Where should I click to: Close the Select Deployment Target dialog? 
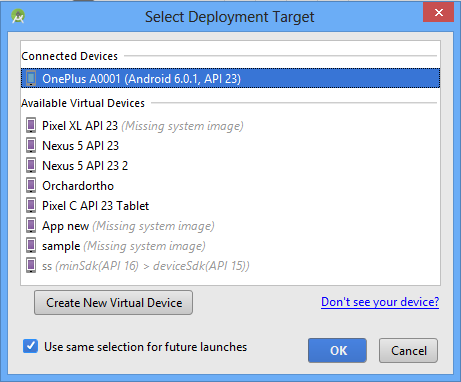(x=438, y=13)
